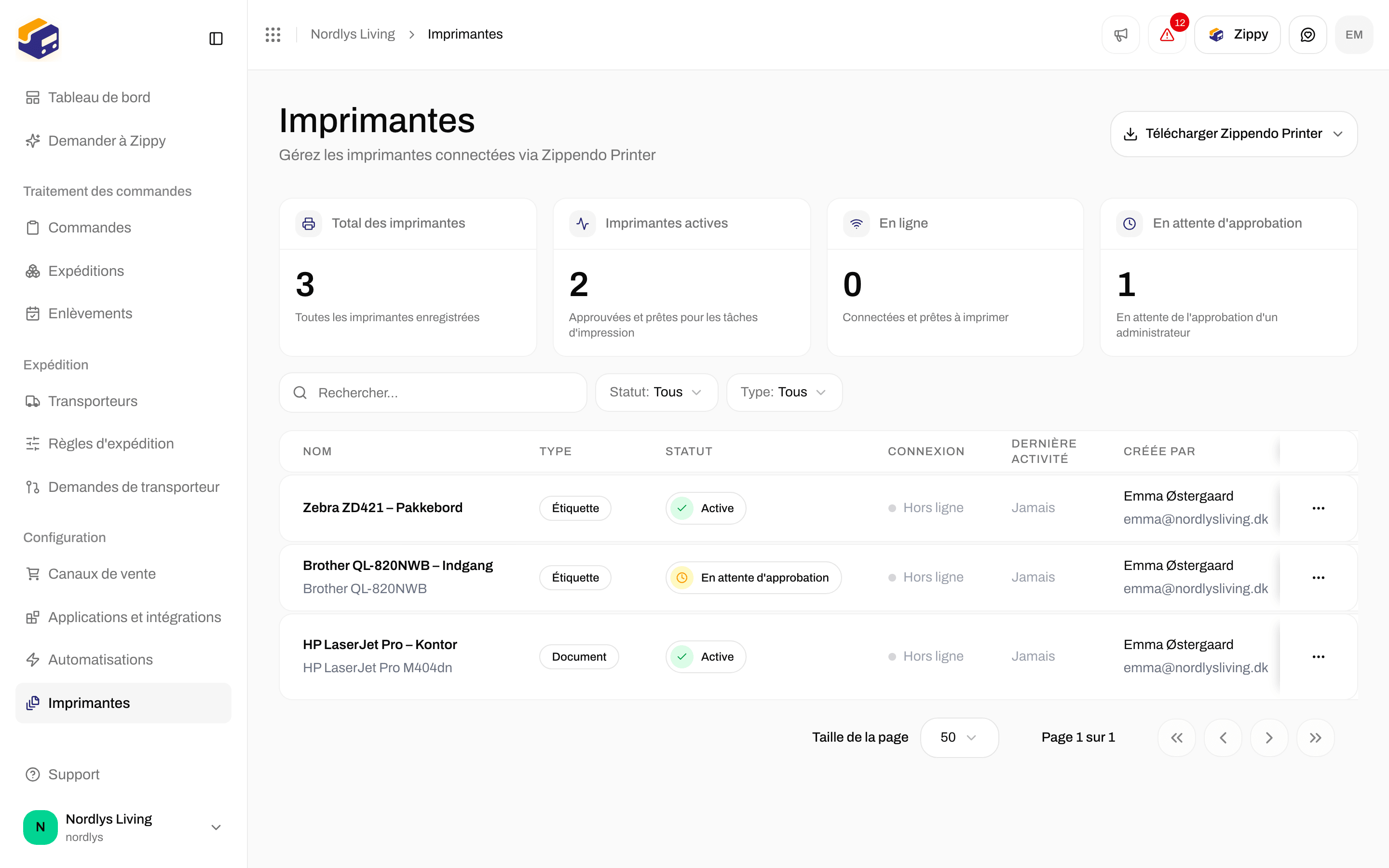The width and height of the screenshot is (1389, 868).
Task: Click the Étiquette badge in the Zebra row
Action: [x=575, y=508]
